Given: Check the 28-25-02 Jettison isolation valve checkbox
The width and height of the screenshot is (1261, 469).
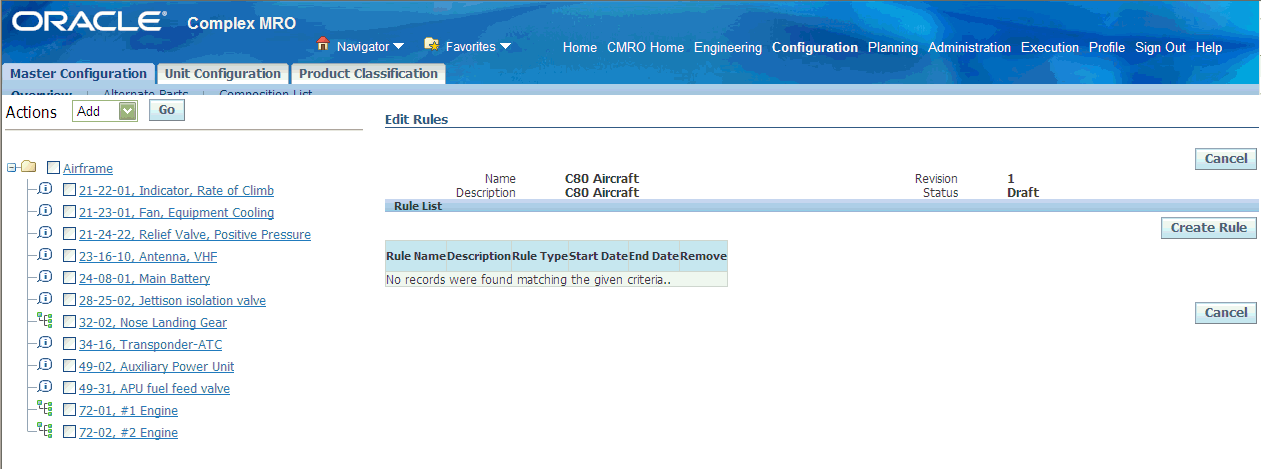Looking at the screenshot, I should pyautogui.click(x=70, y=300).
